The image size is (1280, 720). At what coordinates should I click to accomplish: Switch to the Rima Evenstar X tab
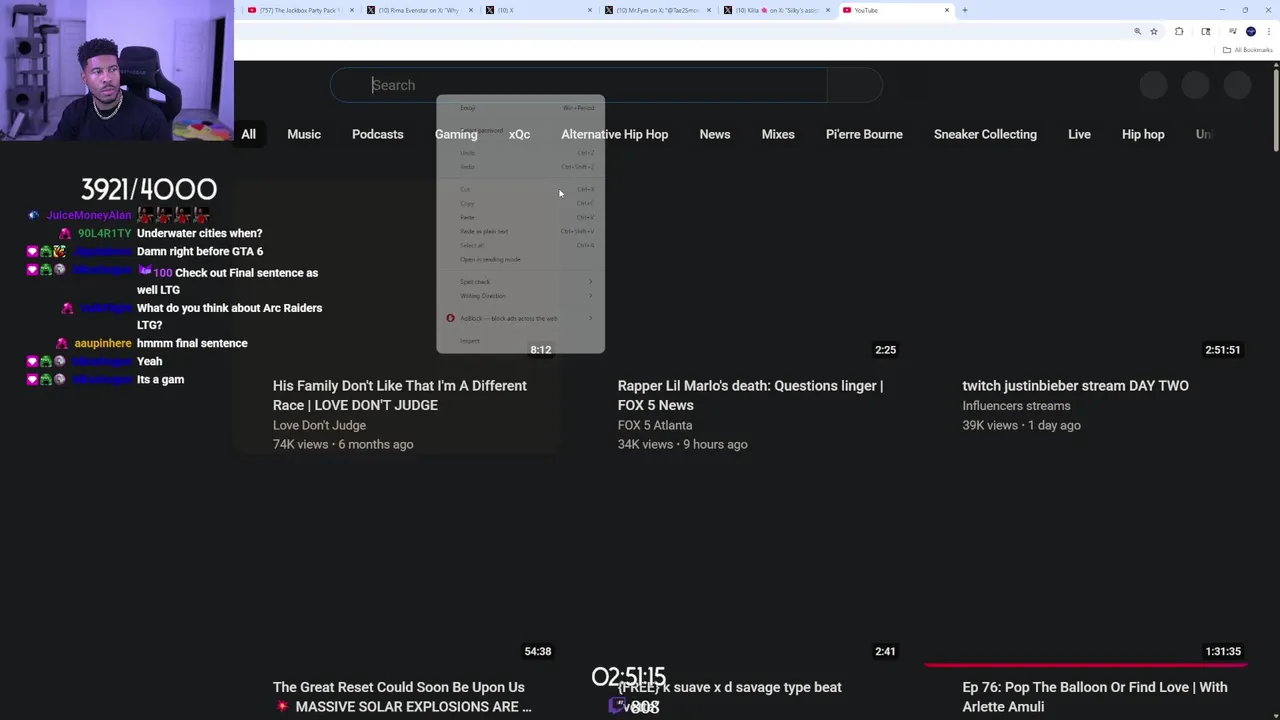[420, 10]
